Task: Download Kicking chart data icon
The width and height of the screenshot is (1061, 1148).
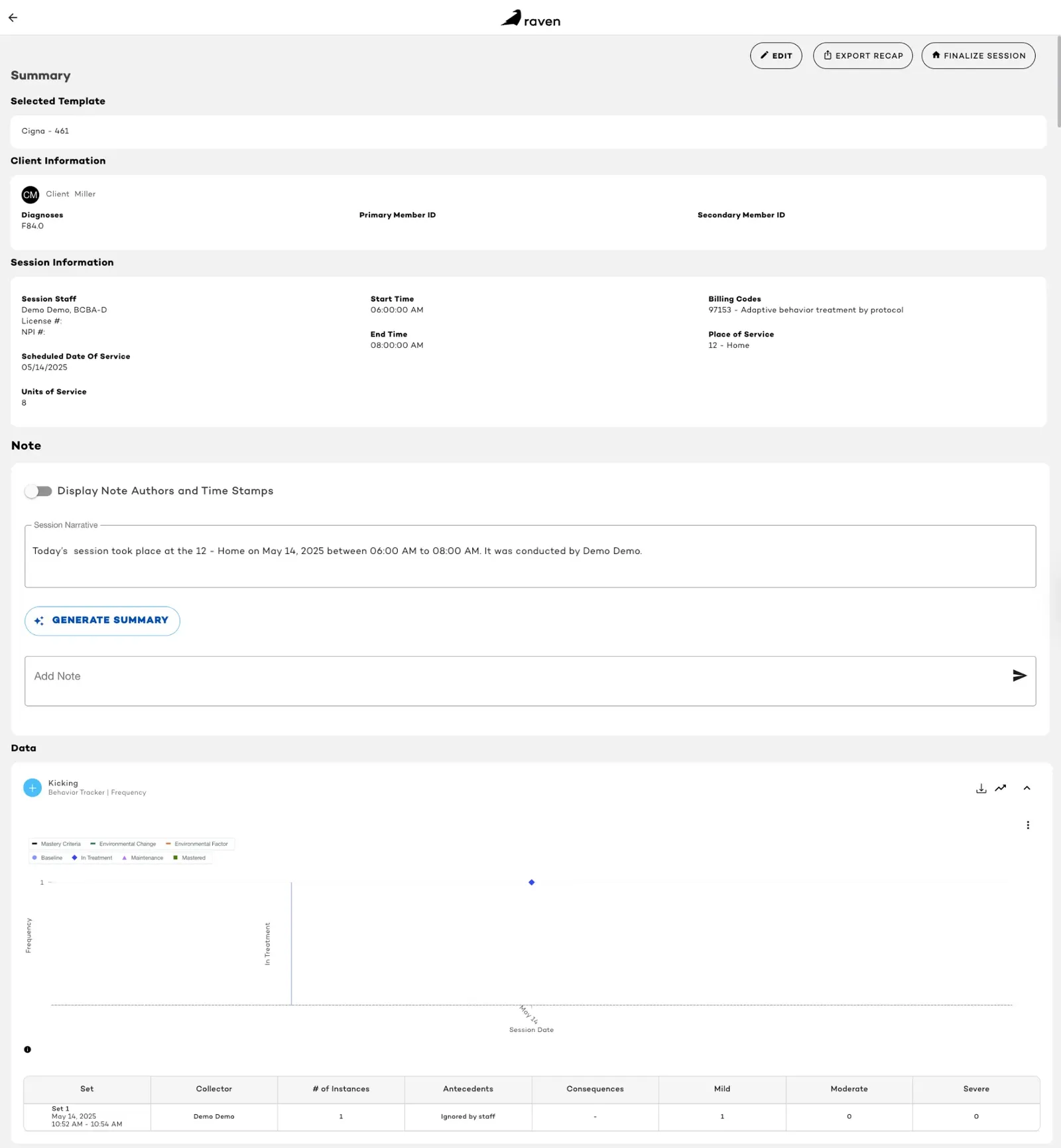Action: [x=981, y=788]
